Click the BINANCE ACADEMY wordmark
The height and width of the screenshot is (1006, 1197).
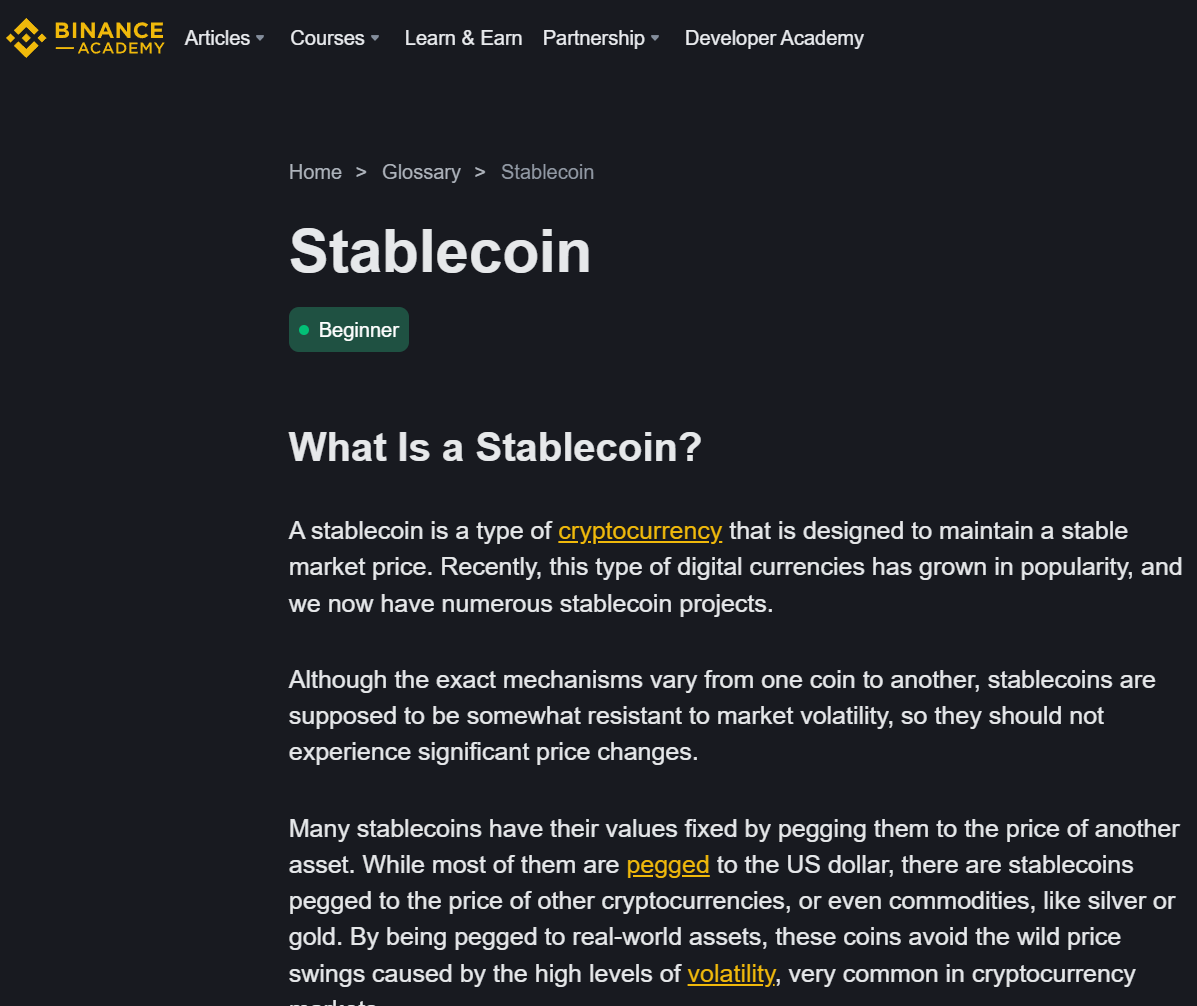point(109,38)
